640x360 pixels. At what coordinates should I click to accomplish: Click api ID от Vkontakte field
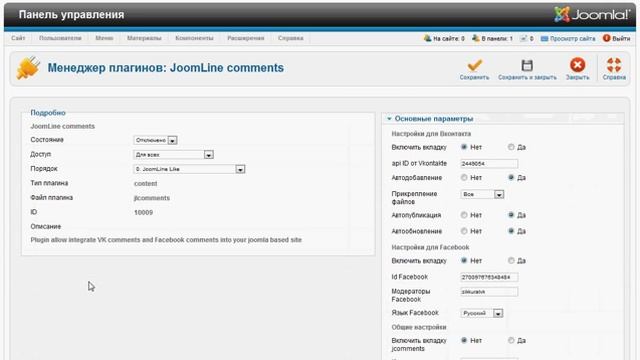489,164
